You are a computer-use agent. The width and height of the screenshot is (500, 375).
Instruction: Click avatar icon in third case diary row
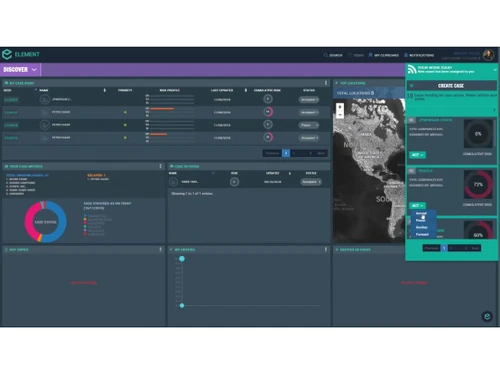pyautogui.click(x=44, y=125)
